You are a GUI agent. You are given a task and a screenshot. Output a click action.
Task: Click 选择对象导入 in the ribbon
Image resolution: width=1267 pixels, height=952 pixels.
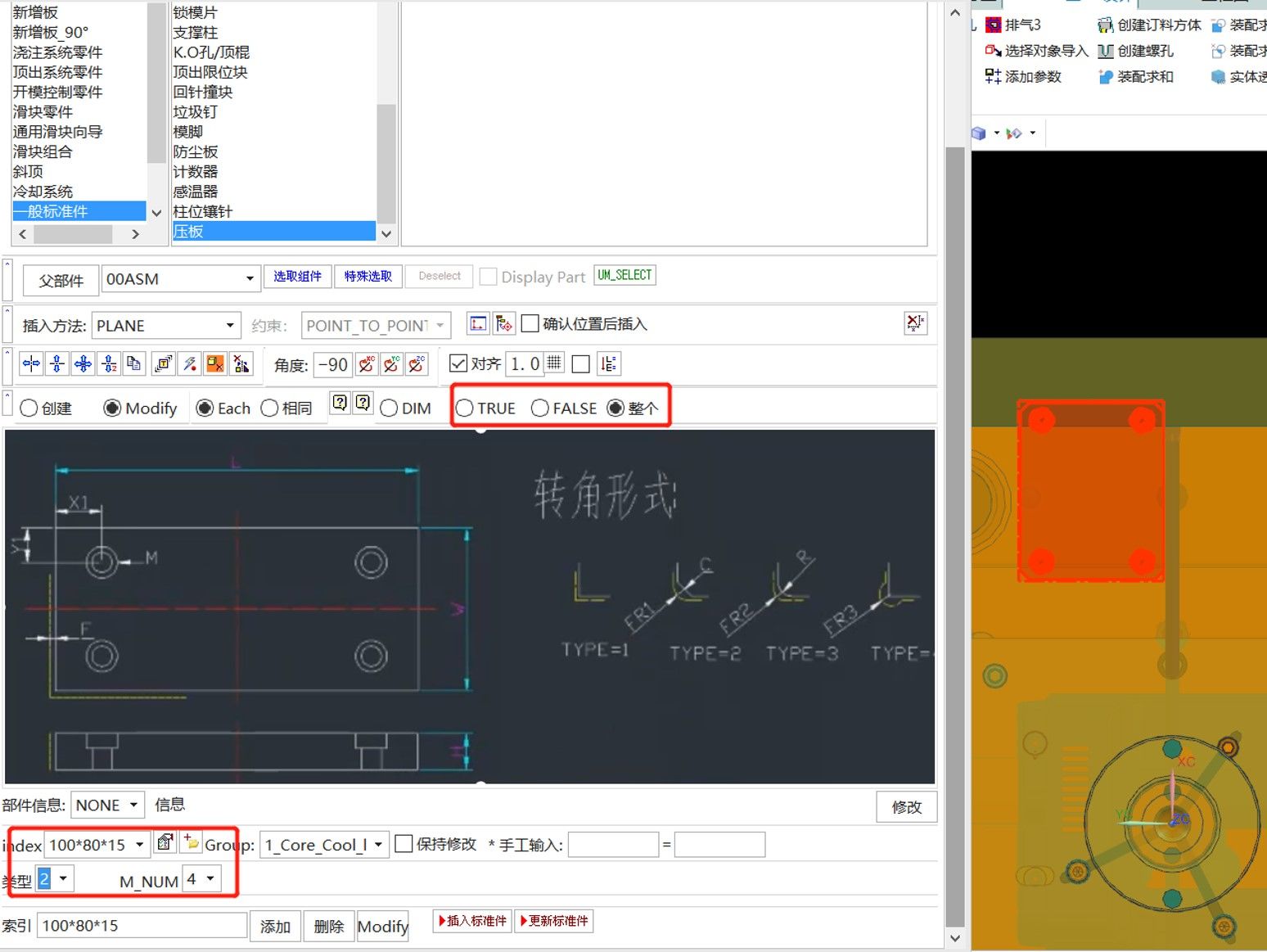1037,51
